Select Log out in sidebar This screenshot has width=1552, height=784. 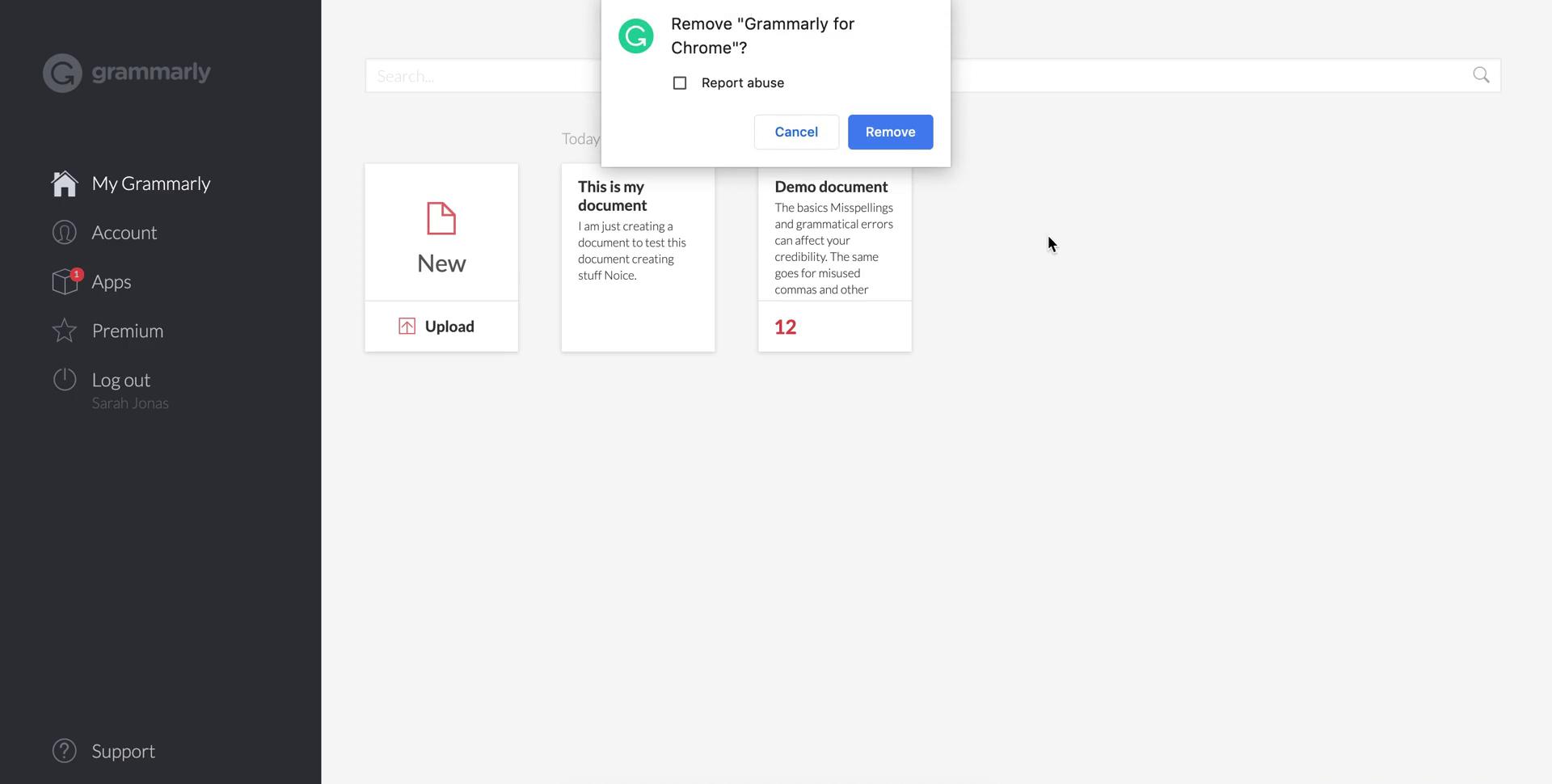pyautogui.click(x=121, y=380)
